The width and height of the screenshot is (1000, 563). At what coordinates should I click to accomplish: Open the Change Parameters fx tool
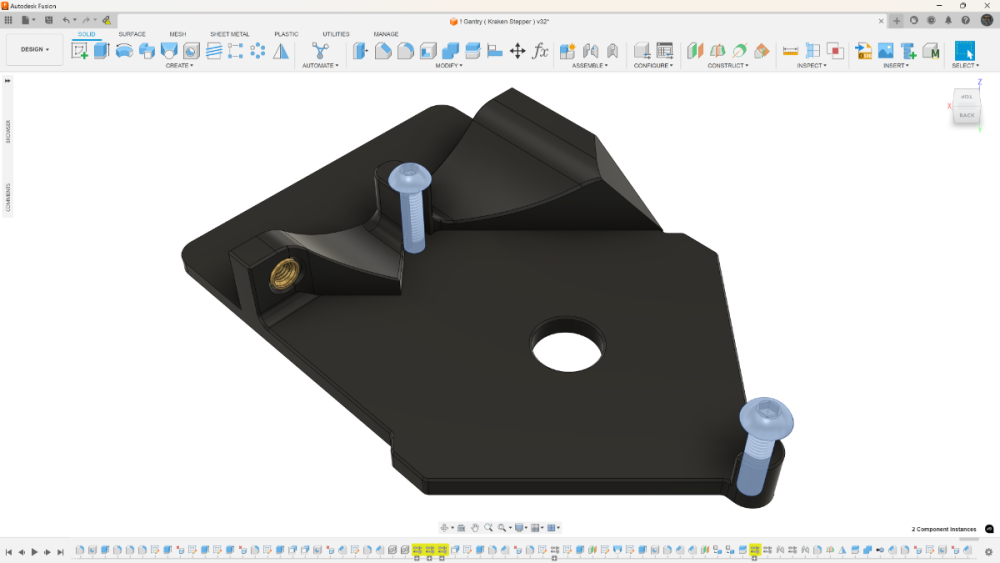[540, 51]
